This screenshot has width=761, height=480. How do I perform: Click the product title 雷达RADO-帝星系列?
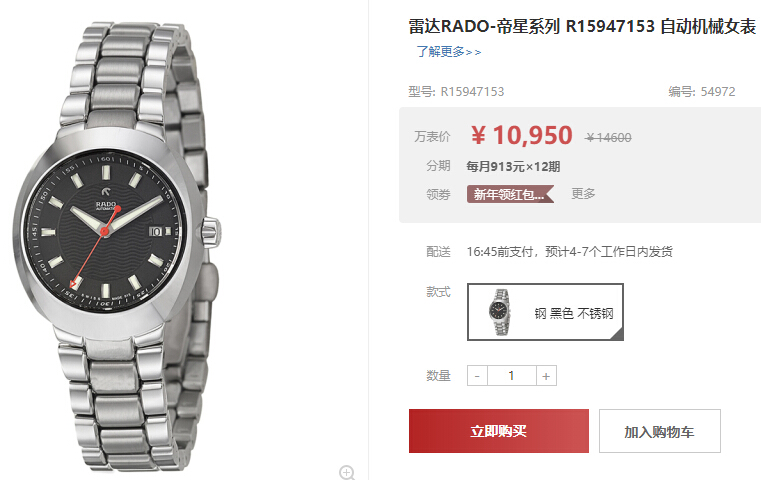point(484,26)
